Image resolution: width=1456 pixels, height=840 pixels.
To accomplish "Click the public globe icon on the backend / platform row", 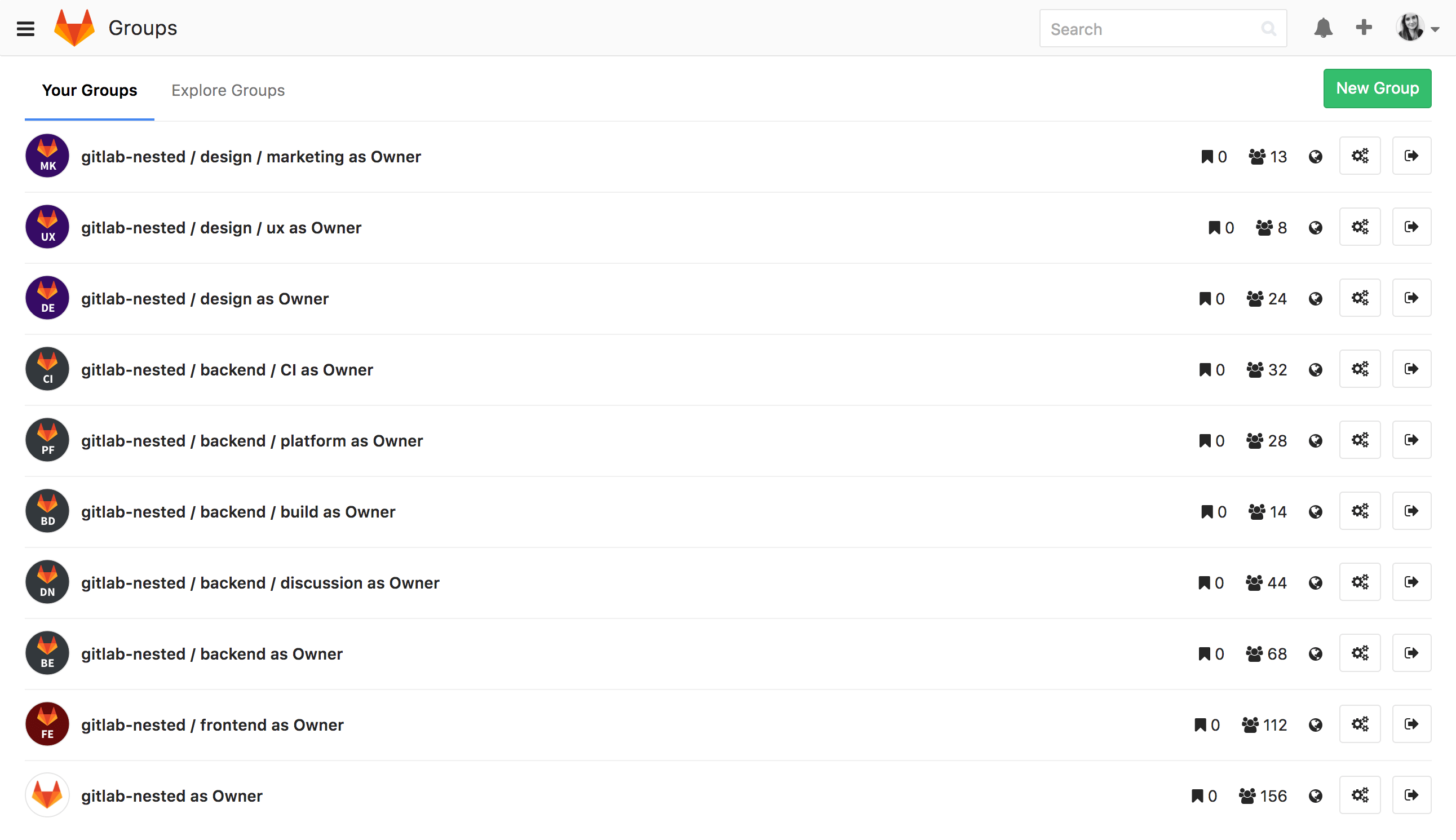I will [1315, 441].
